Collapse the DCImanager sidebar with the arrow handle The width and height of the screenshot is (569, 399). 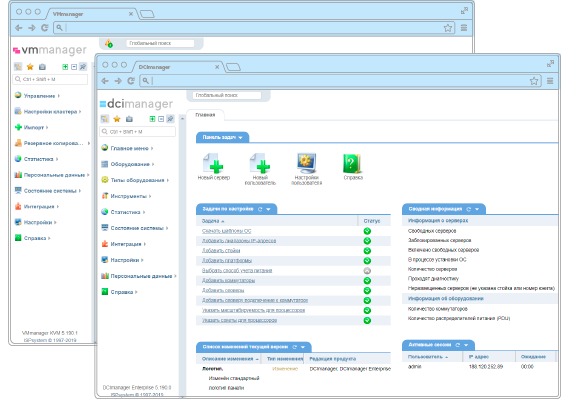coord(183,119)
